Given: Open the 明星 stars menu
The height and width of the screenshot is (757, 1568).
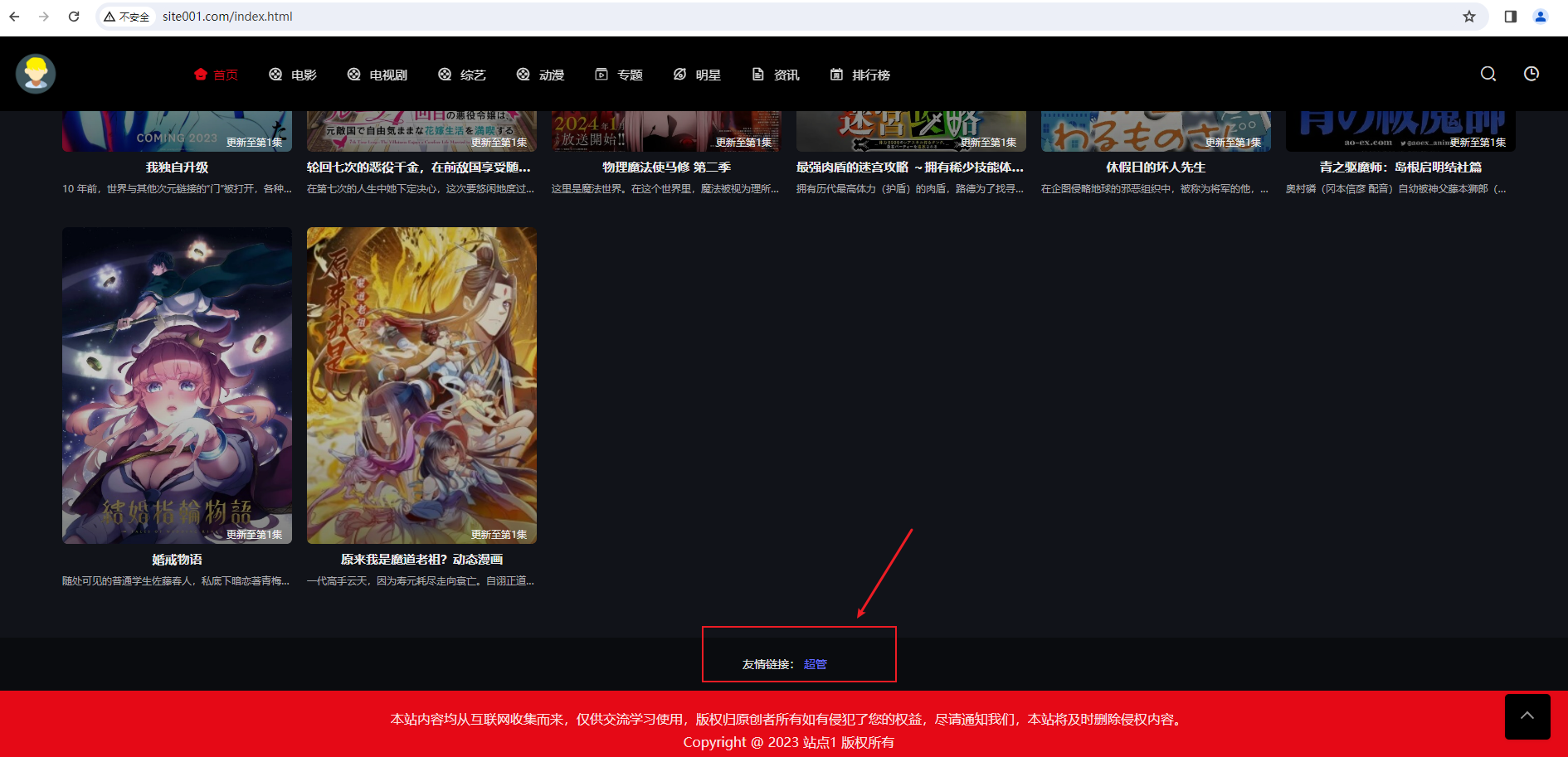Looking at the screenshot, I should coord(697,75).
